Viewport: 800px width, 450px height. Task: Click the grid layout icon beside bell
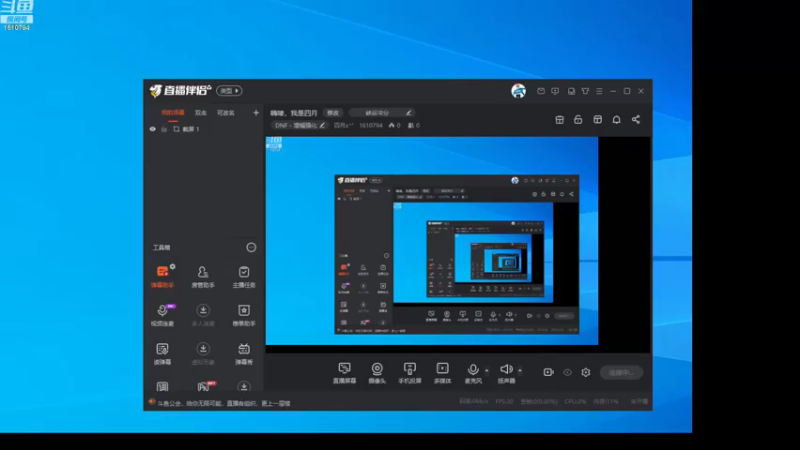pos(597,119)
